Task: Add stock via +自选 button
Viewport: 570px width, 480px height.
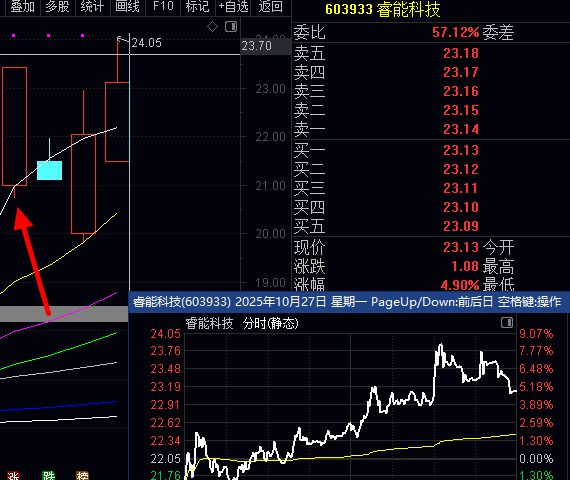Action: [x=233, y=7]
